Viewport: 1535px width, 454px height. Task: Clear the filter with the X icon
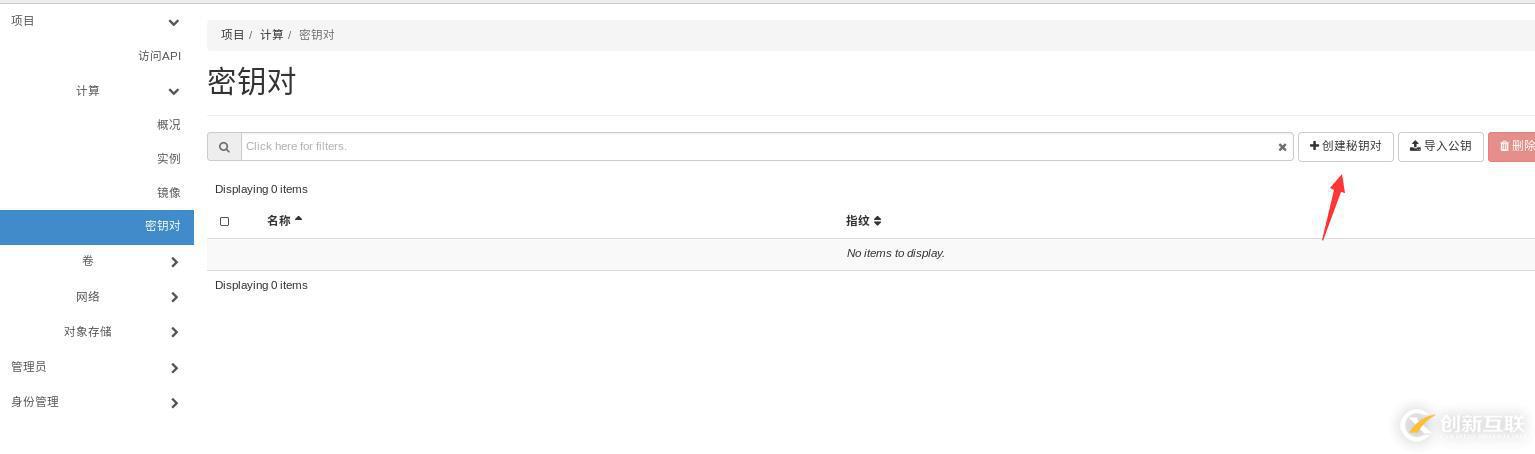tap(1282, 147)
